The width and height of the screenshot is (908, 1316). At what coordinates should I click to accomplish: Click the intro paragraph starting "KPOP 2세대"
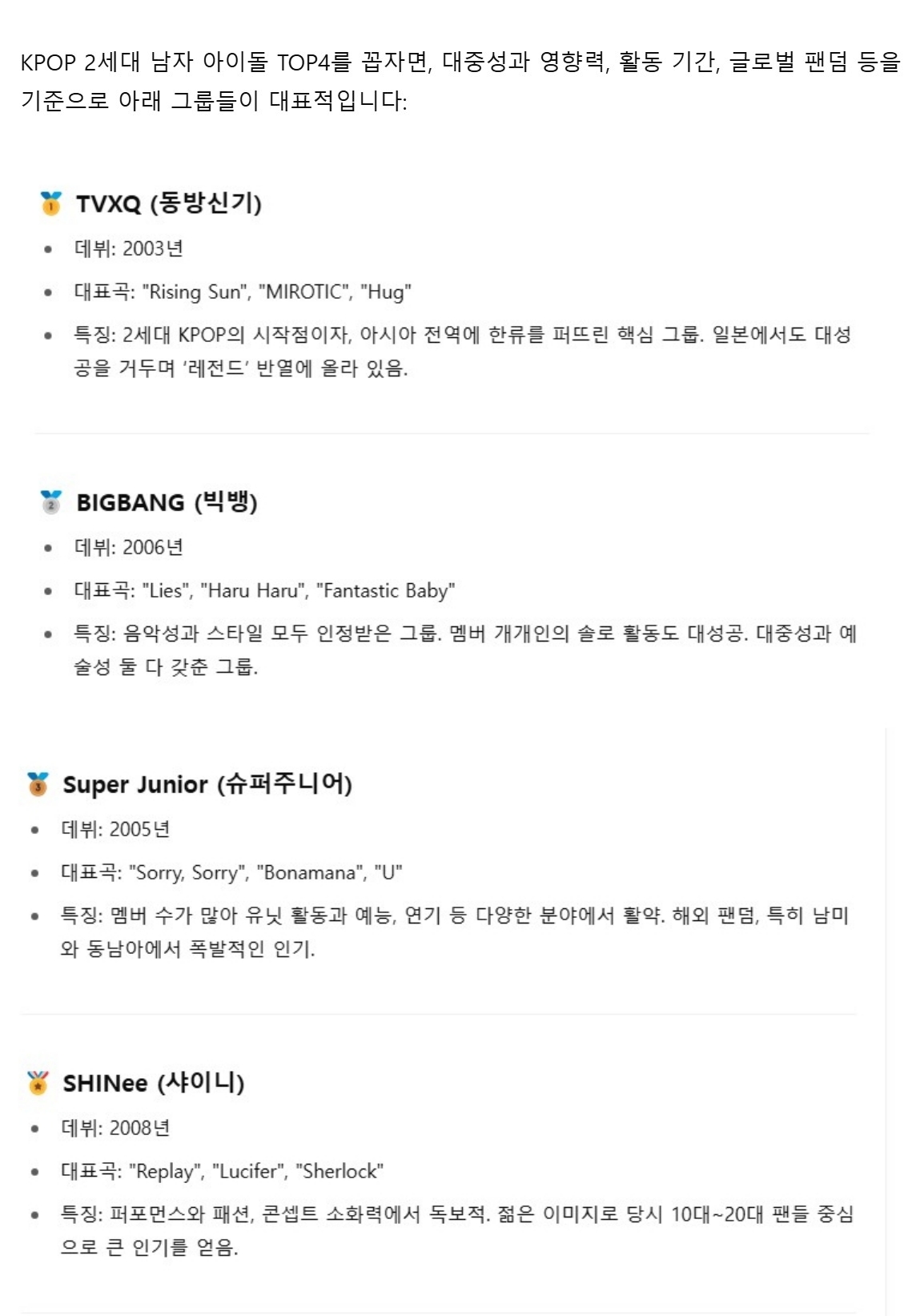coord(460,81)
